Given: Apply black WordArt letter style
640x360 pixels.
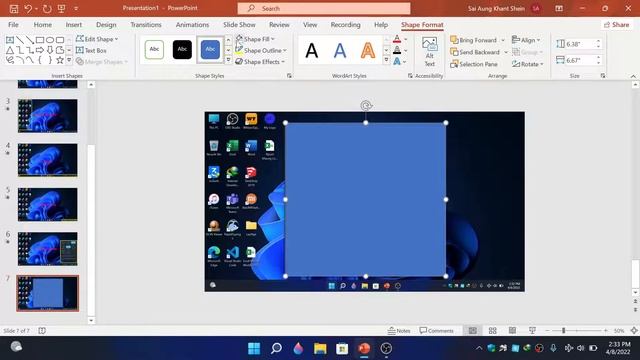Looking at the screenshot, I should (x=312, y=51).
